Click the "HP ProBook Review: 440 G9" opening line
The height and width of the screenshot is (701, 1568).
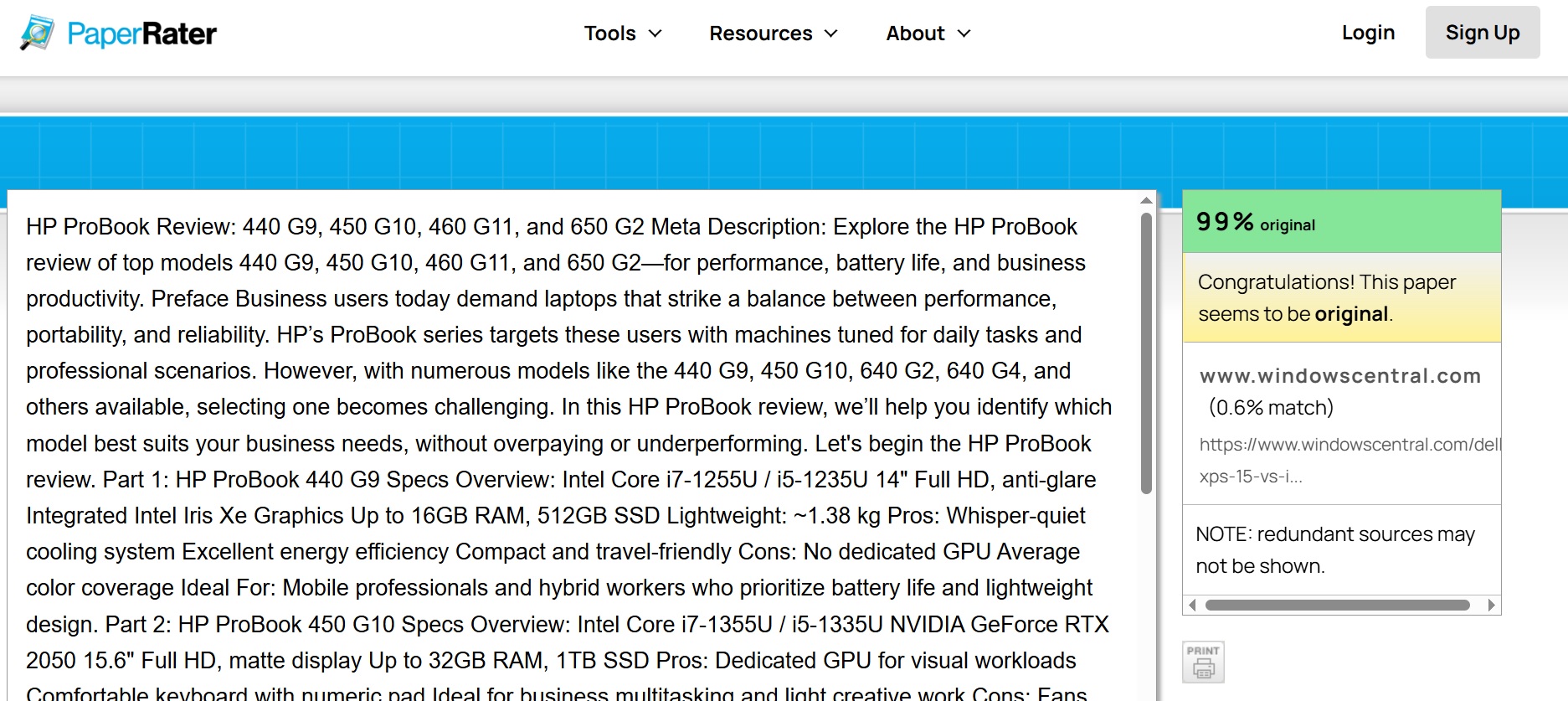click(x=173, y=227)
